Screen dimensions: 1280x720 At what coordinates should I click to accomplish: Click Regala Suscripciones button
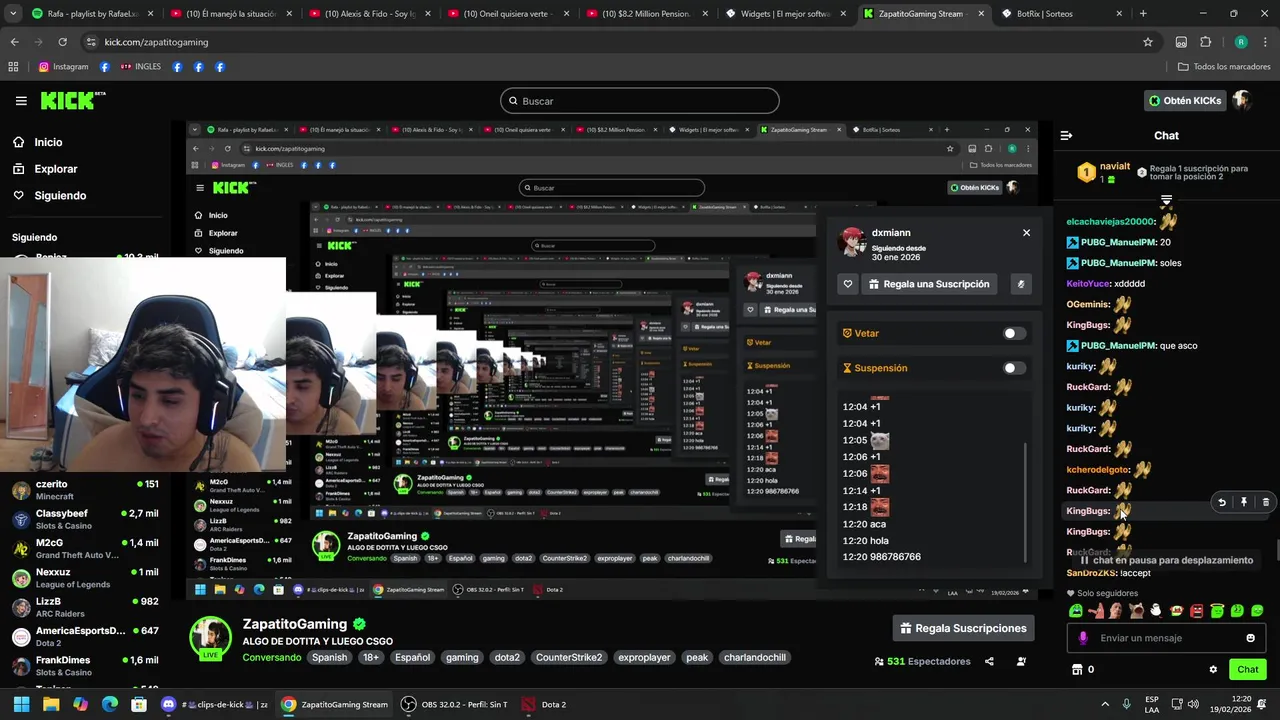point(964,628)
